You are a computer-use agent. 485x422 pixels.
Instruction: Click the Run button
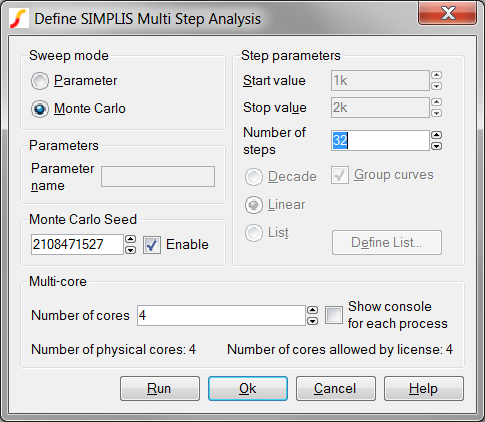(160, 389)
